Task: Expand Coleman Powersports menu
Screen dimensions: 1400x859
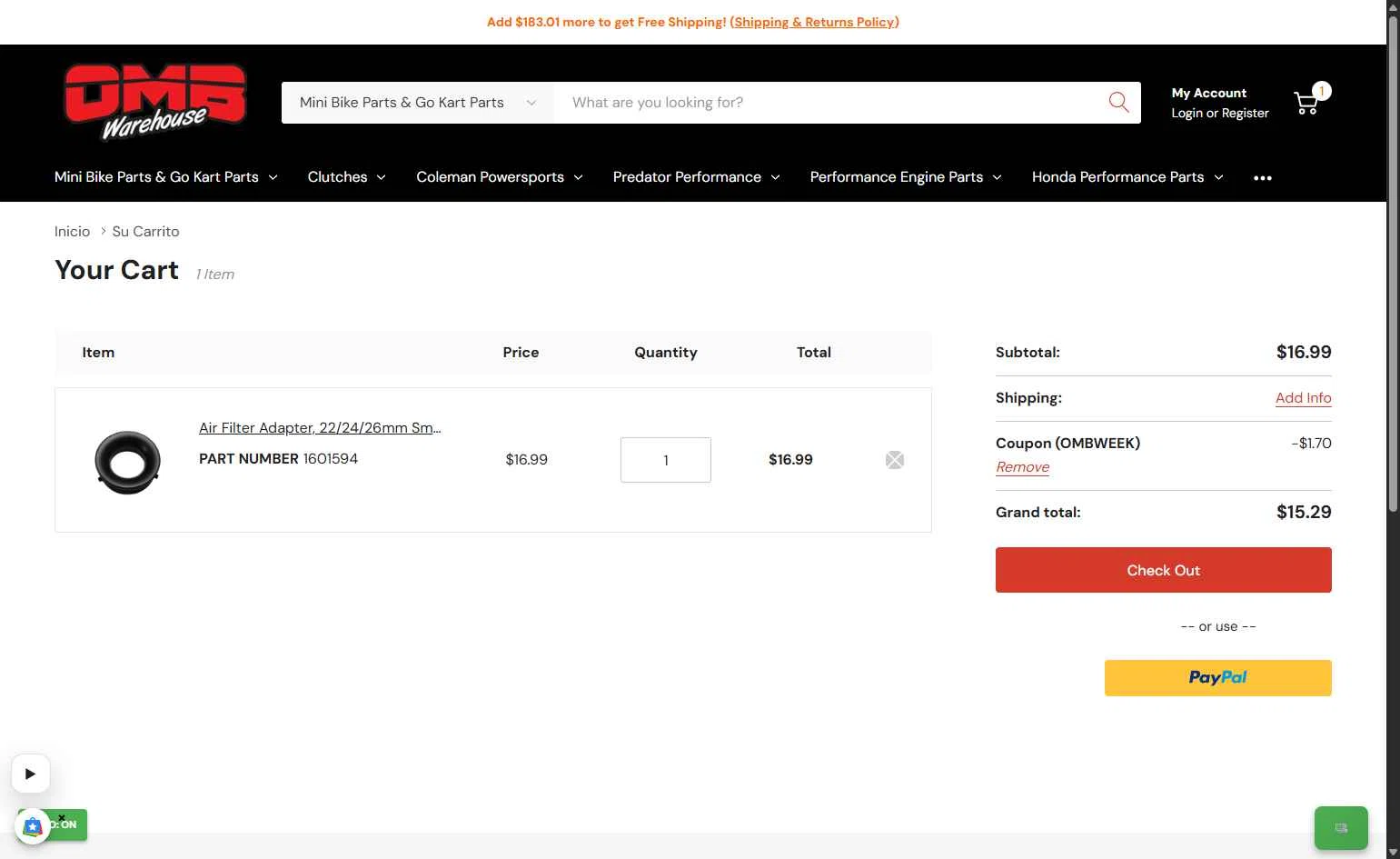Action: tap(500, 177)
